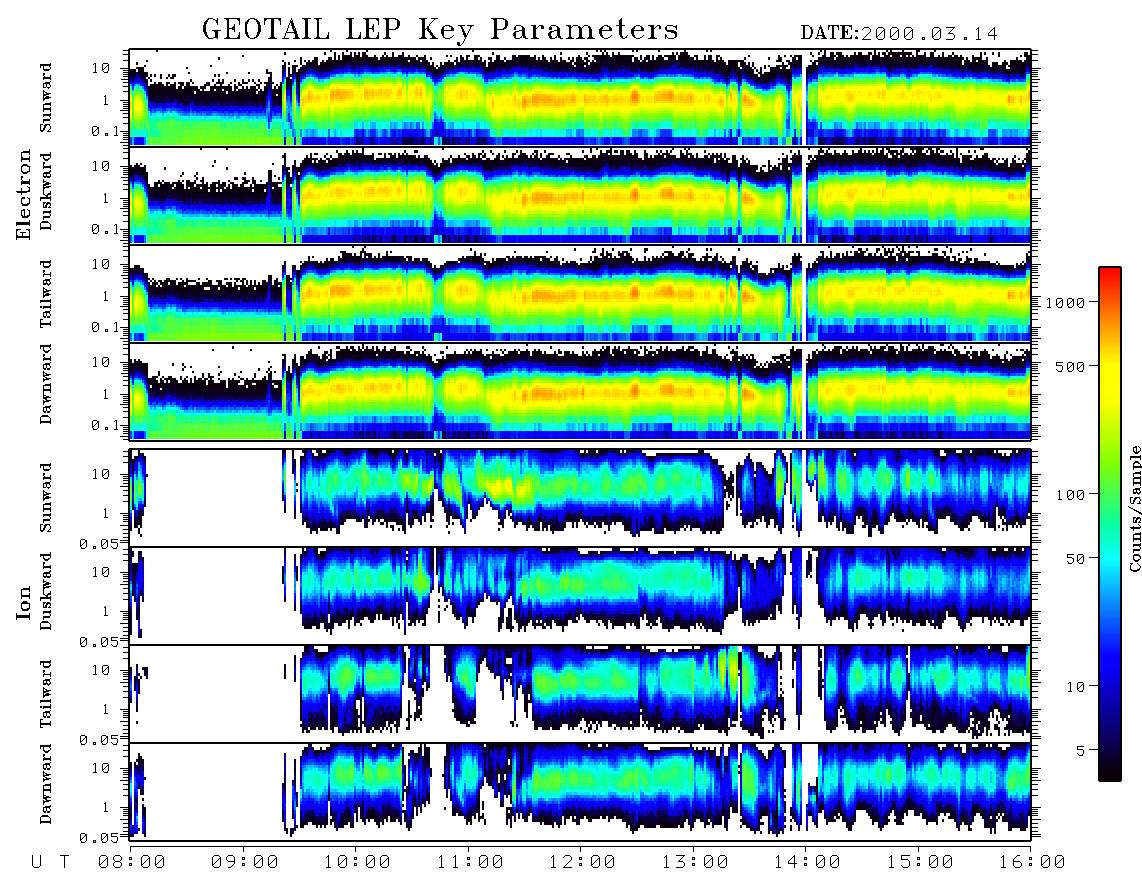Select the Ion Tailward spectrogram panel

pyautogui.click(x=580, y=694)
